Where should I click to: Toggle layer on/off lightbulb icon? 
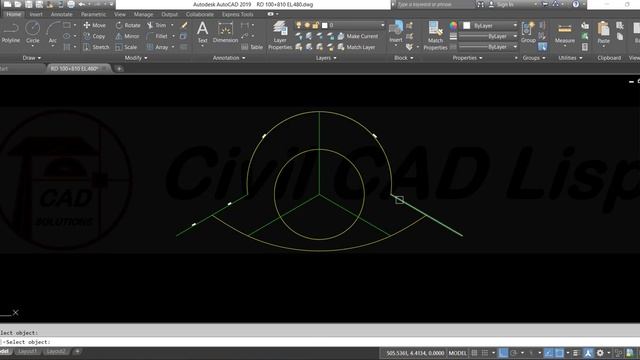pos(299,25)
